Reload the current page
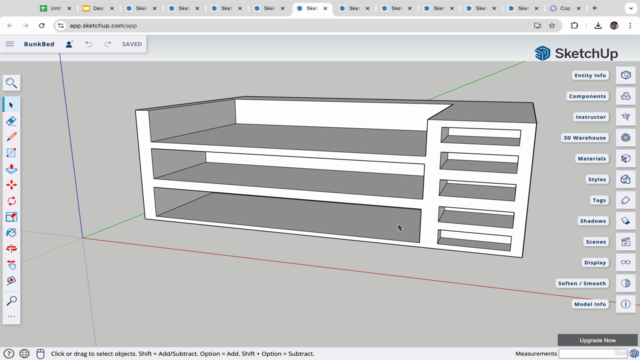The width and height of the screenshot is (640, 360). (x=42, y=25)
